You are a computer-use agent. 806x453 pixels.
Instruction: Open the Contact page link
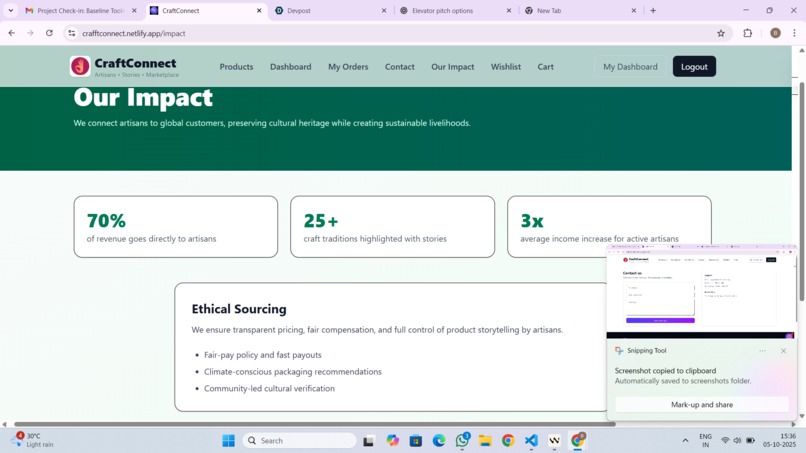click(x=399, y=67)
